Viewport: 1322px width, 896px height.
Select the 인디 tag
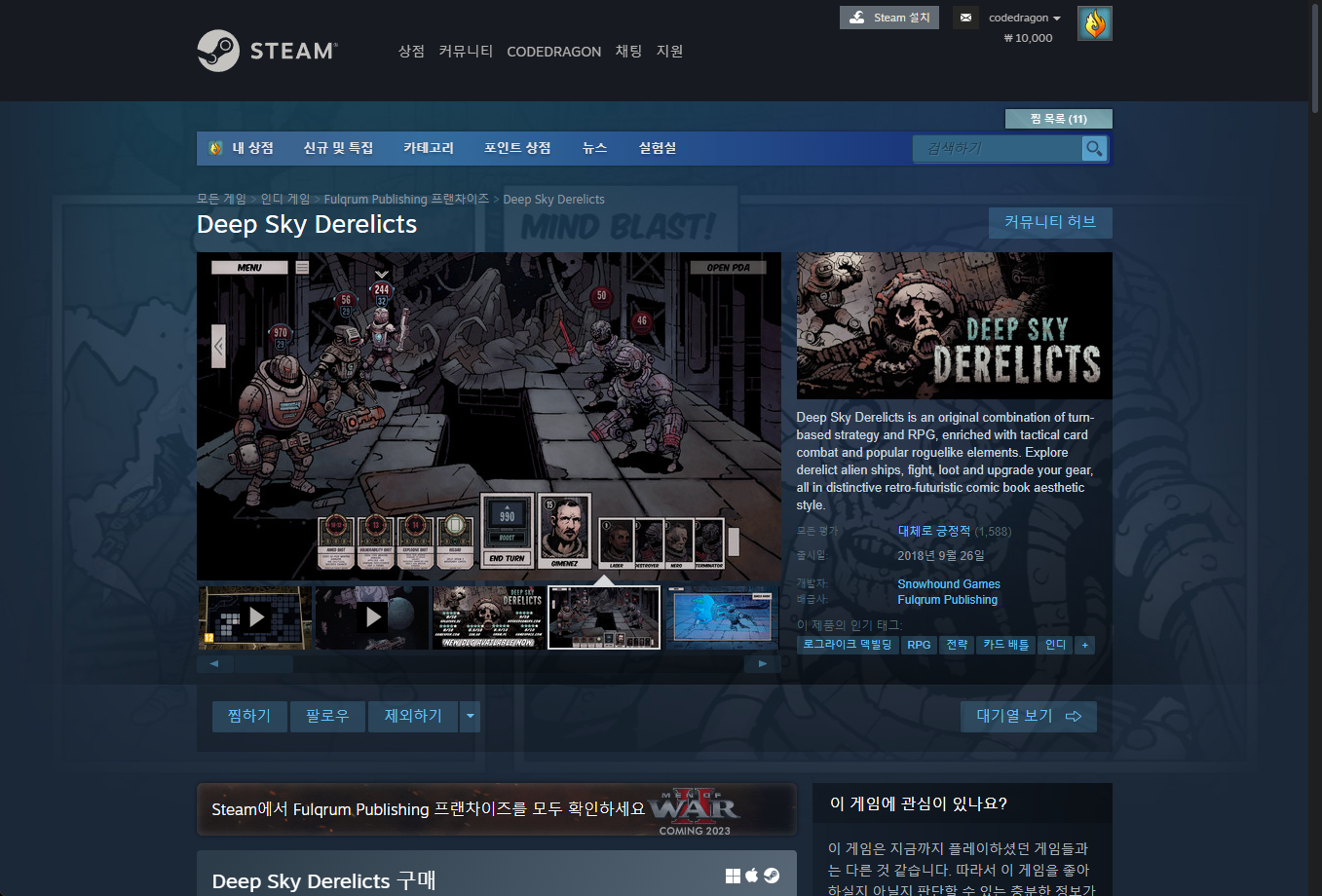1055,645
